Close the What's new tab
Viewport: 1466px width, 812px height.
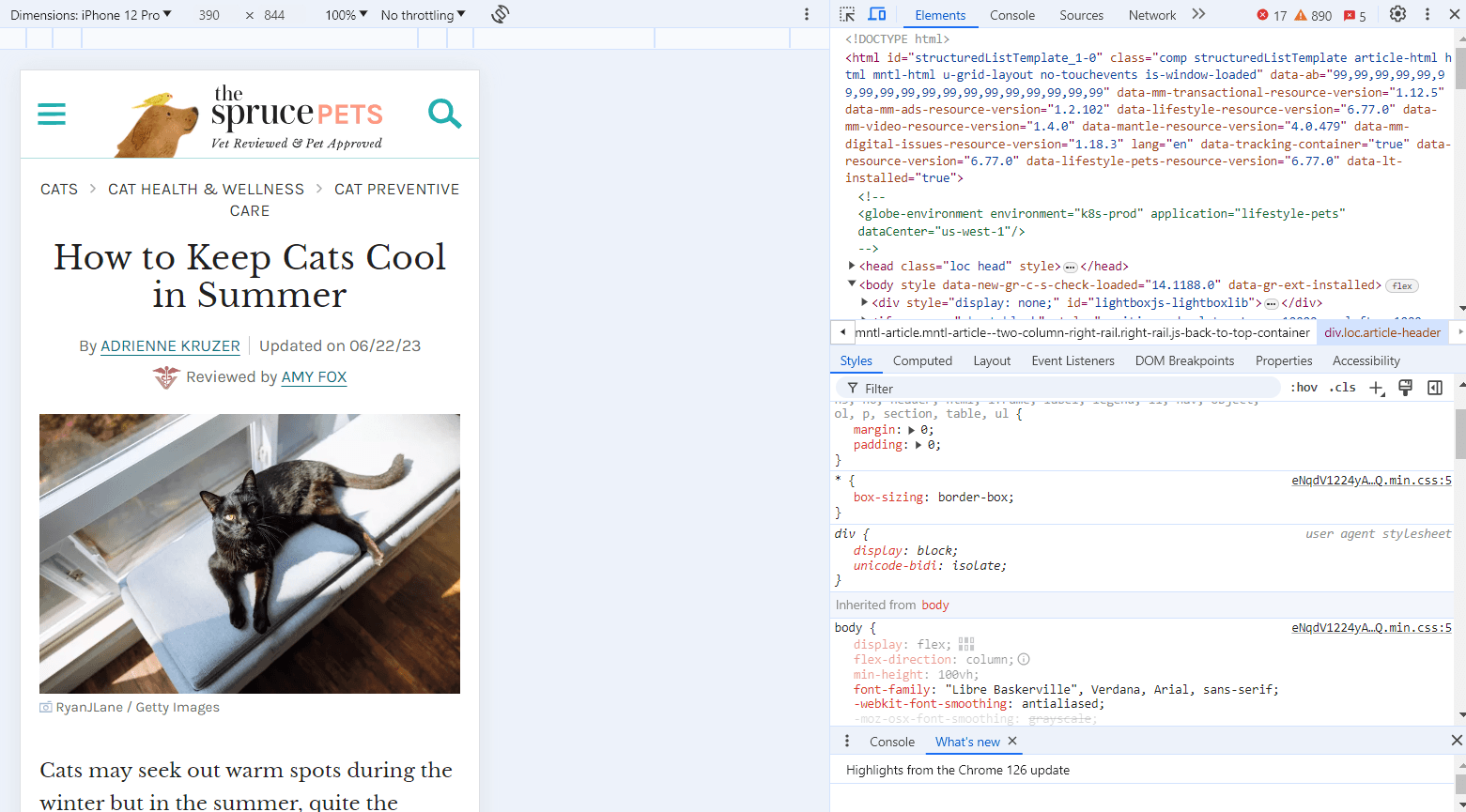pyautogui.click(x=1012, y=741)
